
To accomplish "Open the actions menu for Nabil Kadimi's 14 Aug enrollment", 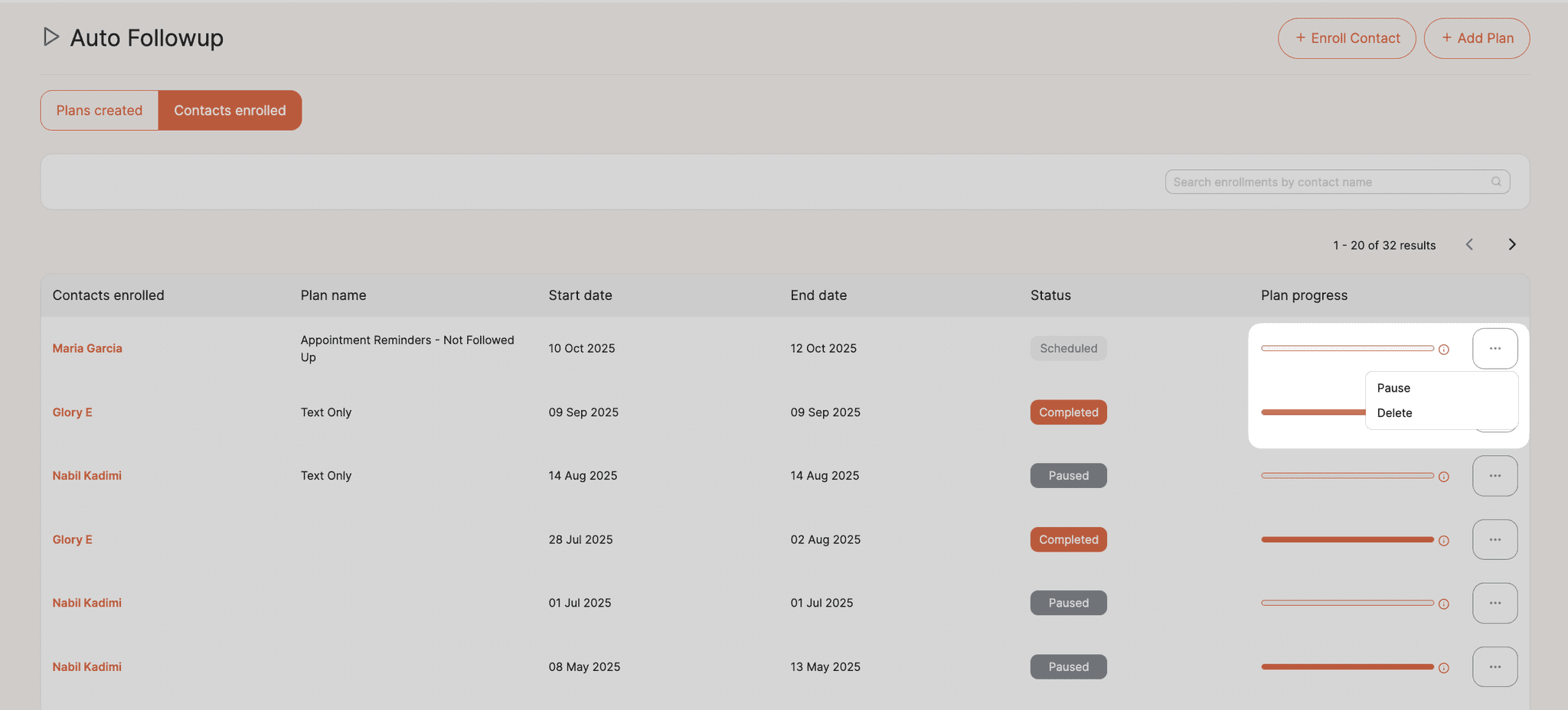I will pyautogui.click(x=1494, y=475).
